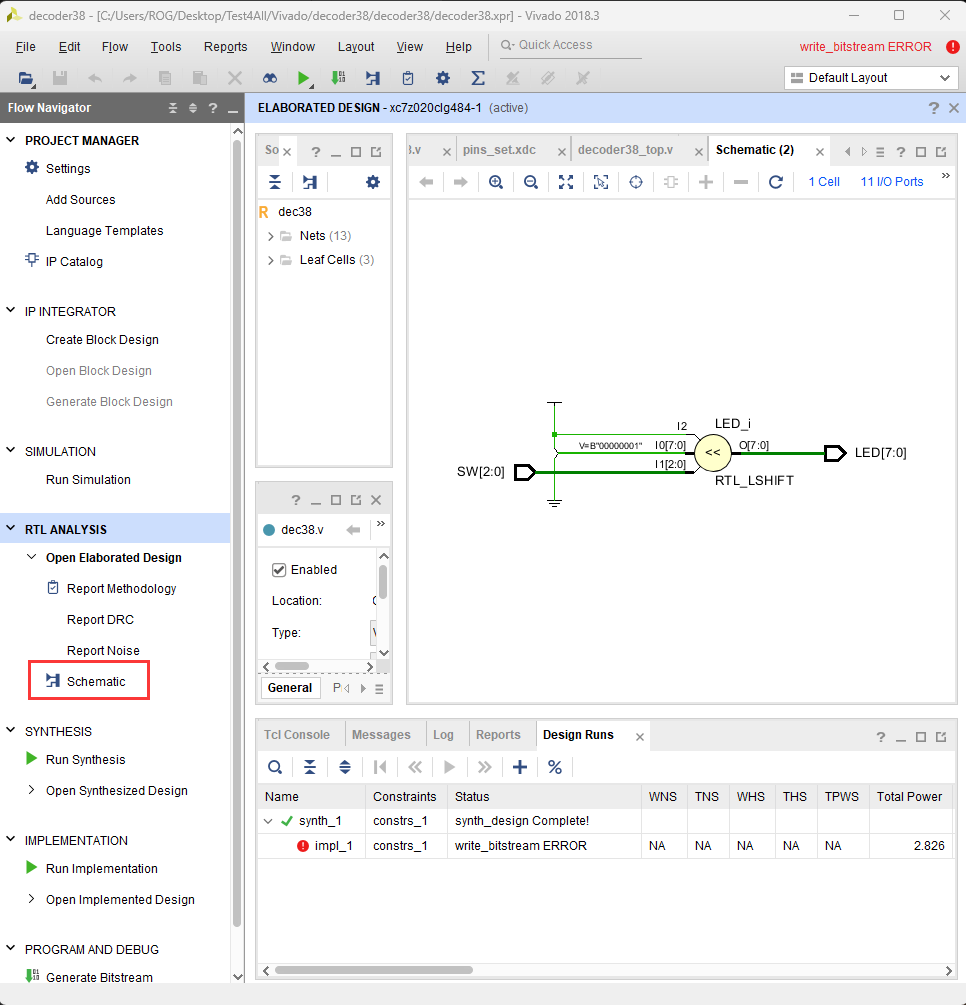Image resolution: width=966 pixels, height=1005 pixels.
Task: Click Run Synthesis
Action: pos(85,760)
